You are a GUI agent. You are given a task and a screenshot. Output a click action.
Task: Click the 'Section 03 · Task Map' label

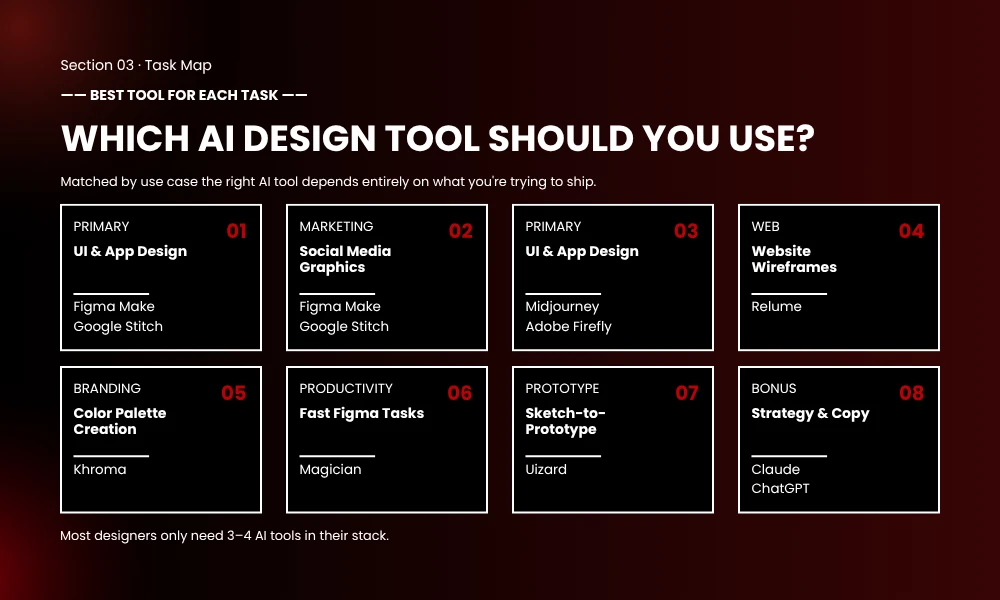[x=136, y=65]
